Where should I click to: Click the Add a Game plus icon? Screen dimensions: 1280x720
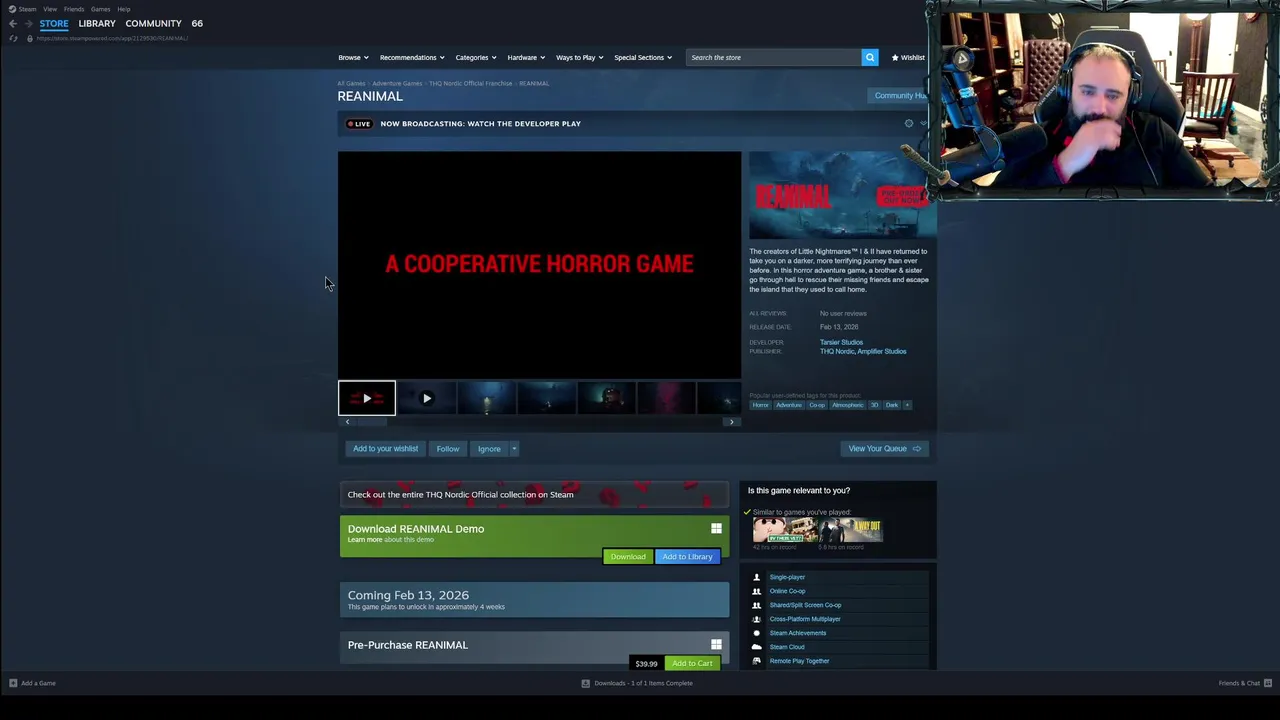point(13,683)
